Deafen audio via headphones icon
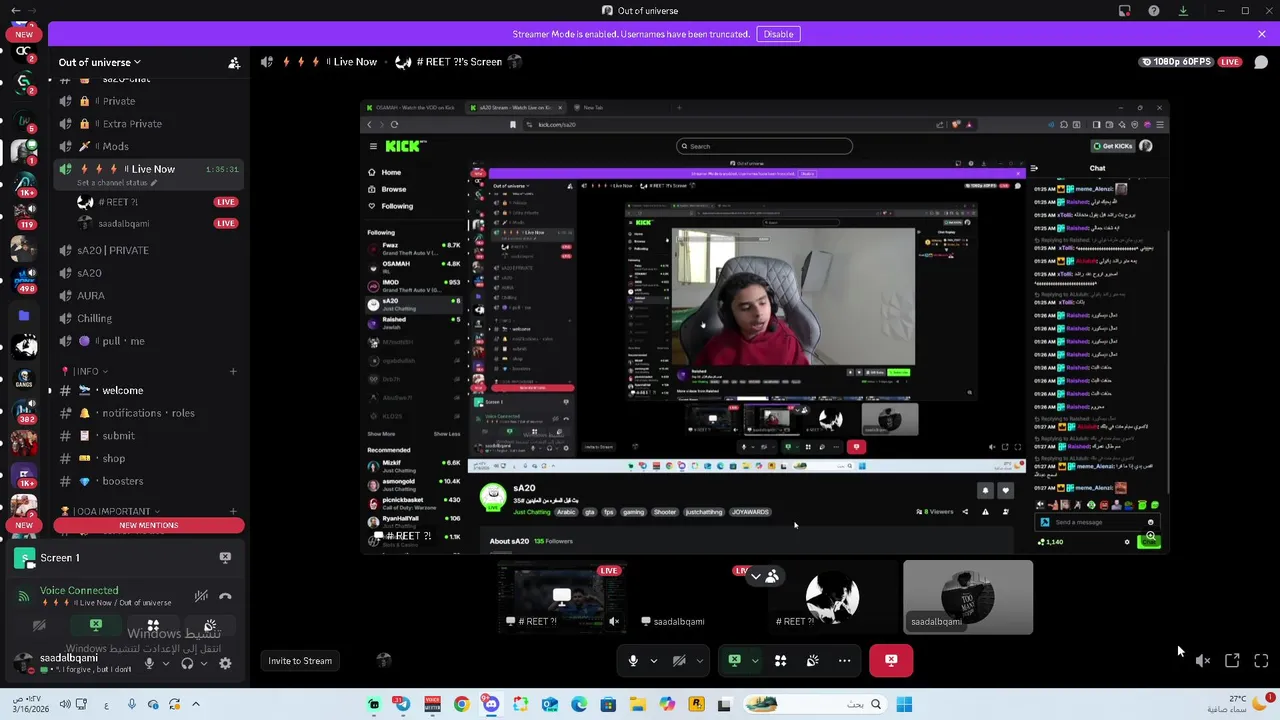The height and width of the screenshot is (720, 1280). (187, 663)
